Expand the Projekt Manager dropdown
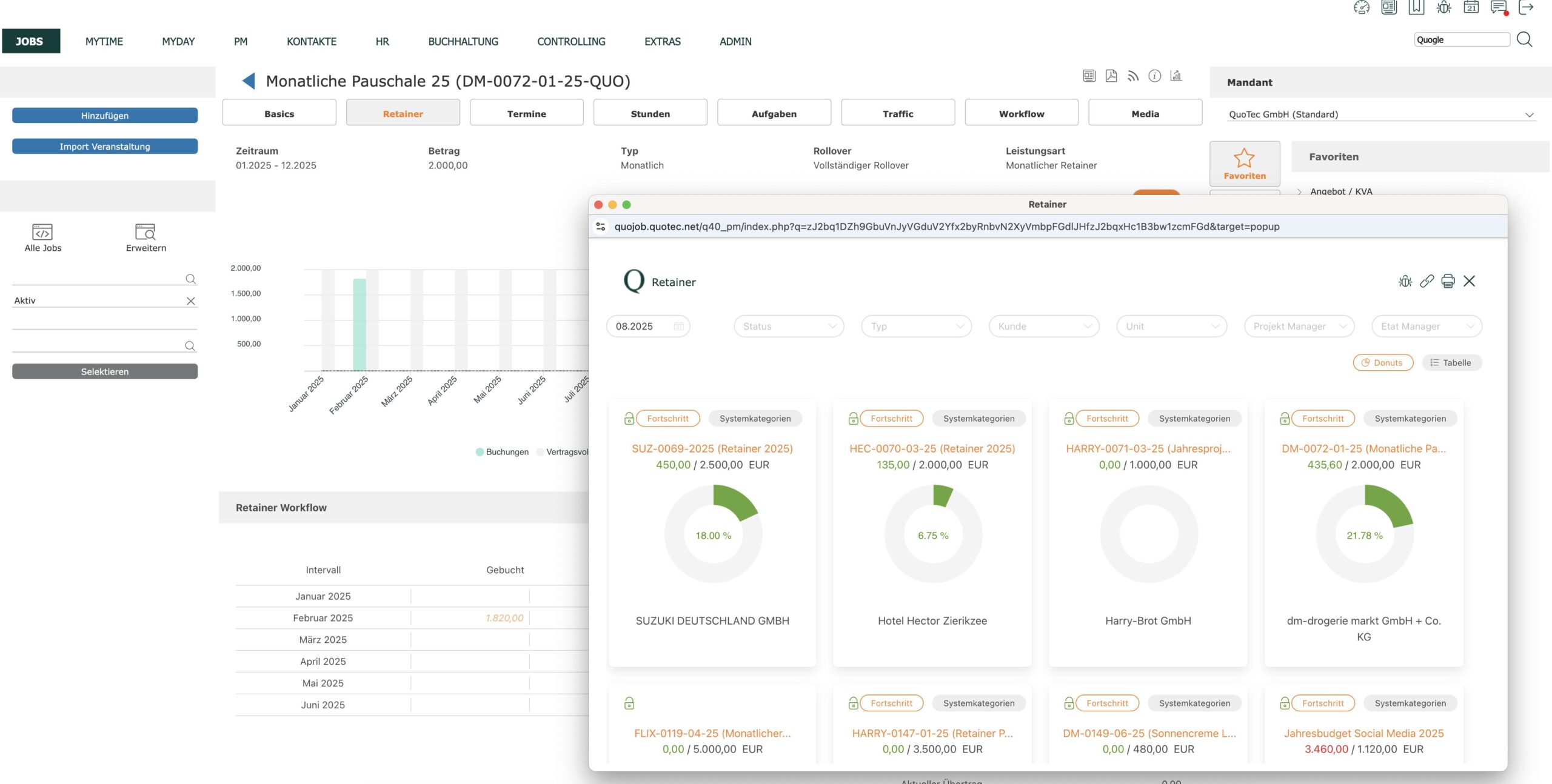This screenshot has height=784, width=1552. (1299, 326)
